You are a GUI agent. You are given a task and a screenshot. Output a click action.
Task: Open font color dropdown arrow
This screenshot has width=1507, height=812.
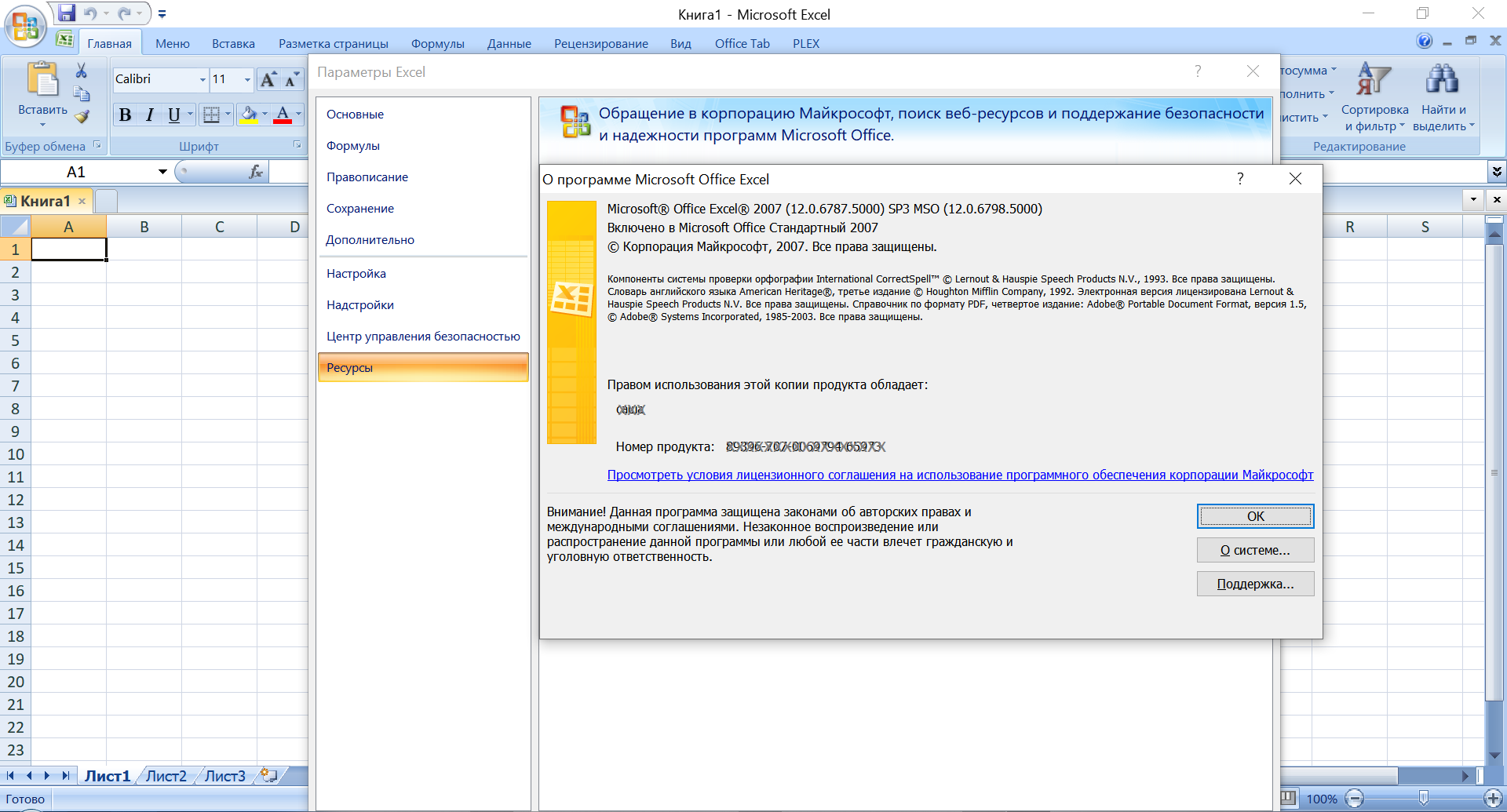click(298, 115)
